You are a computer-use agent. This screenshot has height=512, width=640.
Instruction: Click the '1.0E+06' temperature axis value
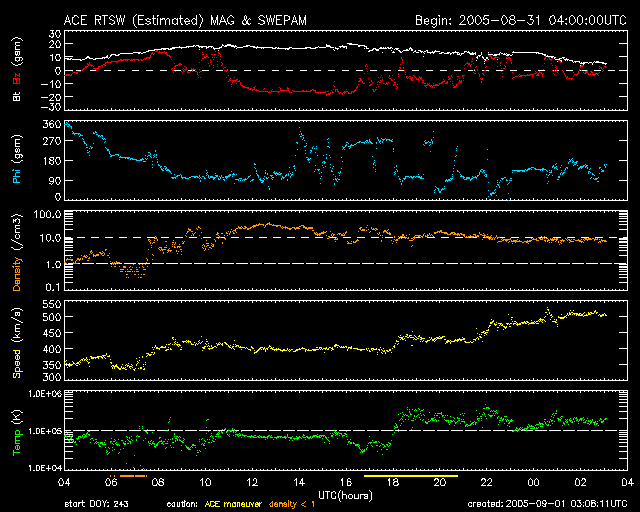(45, 394)
